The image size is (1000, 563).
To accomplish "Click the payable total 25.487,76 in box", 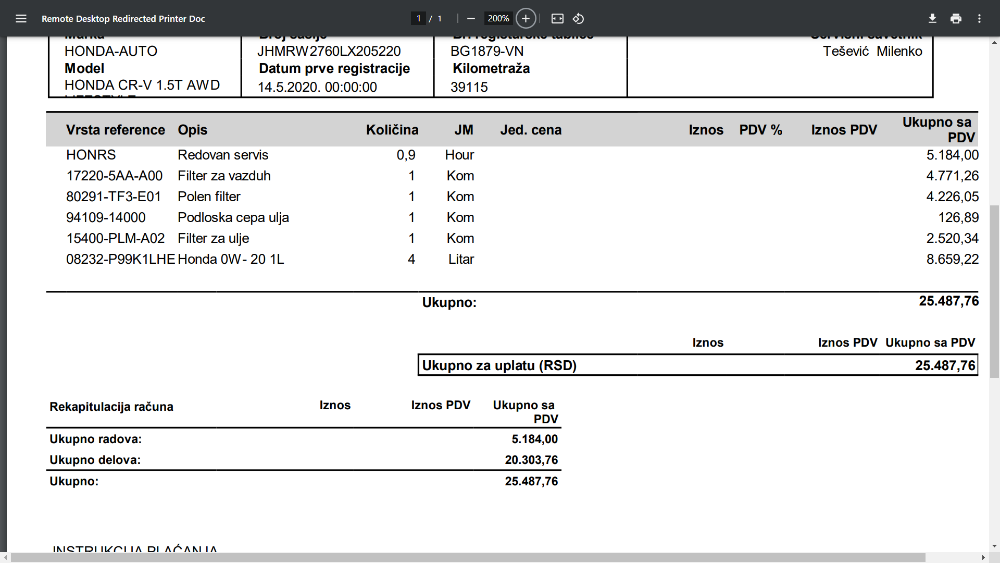I will point(945,366).
